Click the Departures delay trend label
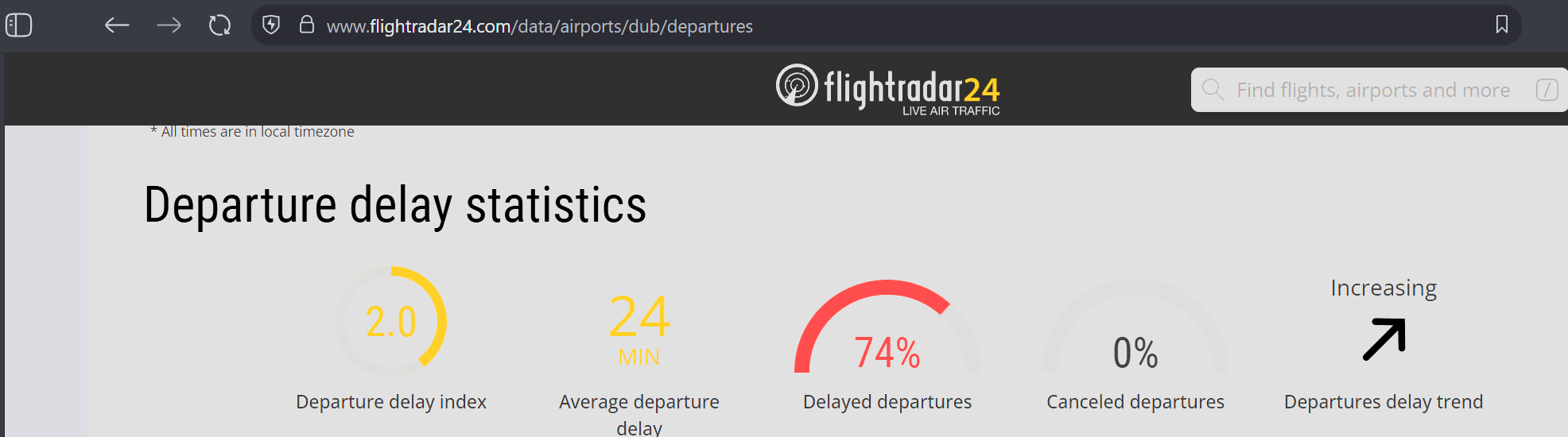The width and height of the screenshot is (1568, 437). pyautogui.click(x=1384, y=402)
